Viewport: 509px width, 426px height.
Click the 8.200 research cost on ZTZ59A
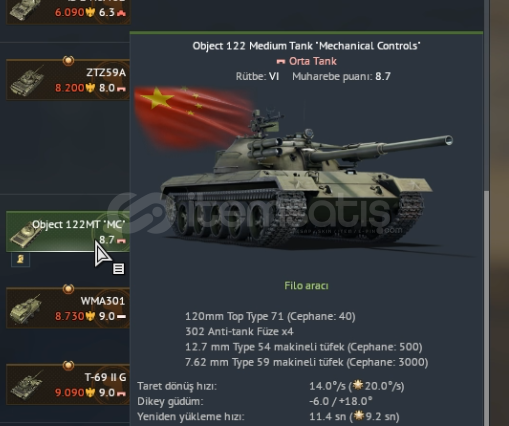pyautogui.click(x=70, y=88)
